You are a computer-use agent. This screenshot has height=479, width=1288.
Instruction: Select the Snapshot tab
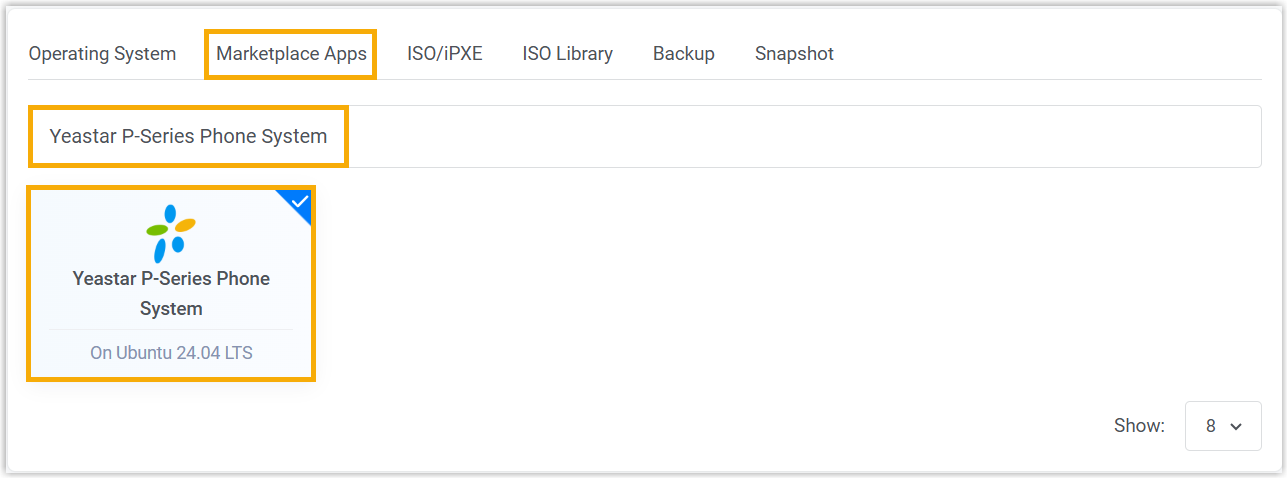794,54
